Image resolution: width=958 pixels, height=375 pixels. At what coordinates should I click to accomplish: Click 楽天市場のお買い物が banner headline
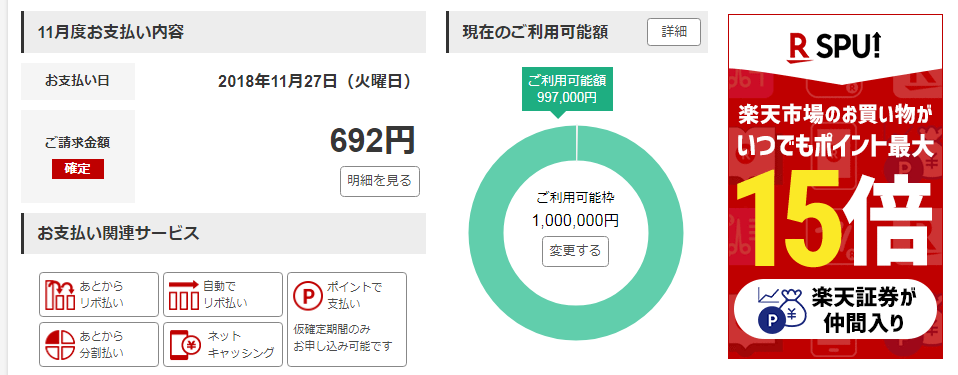pyautogui.click(x=835, y=114)
